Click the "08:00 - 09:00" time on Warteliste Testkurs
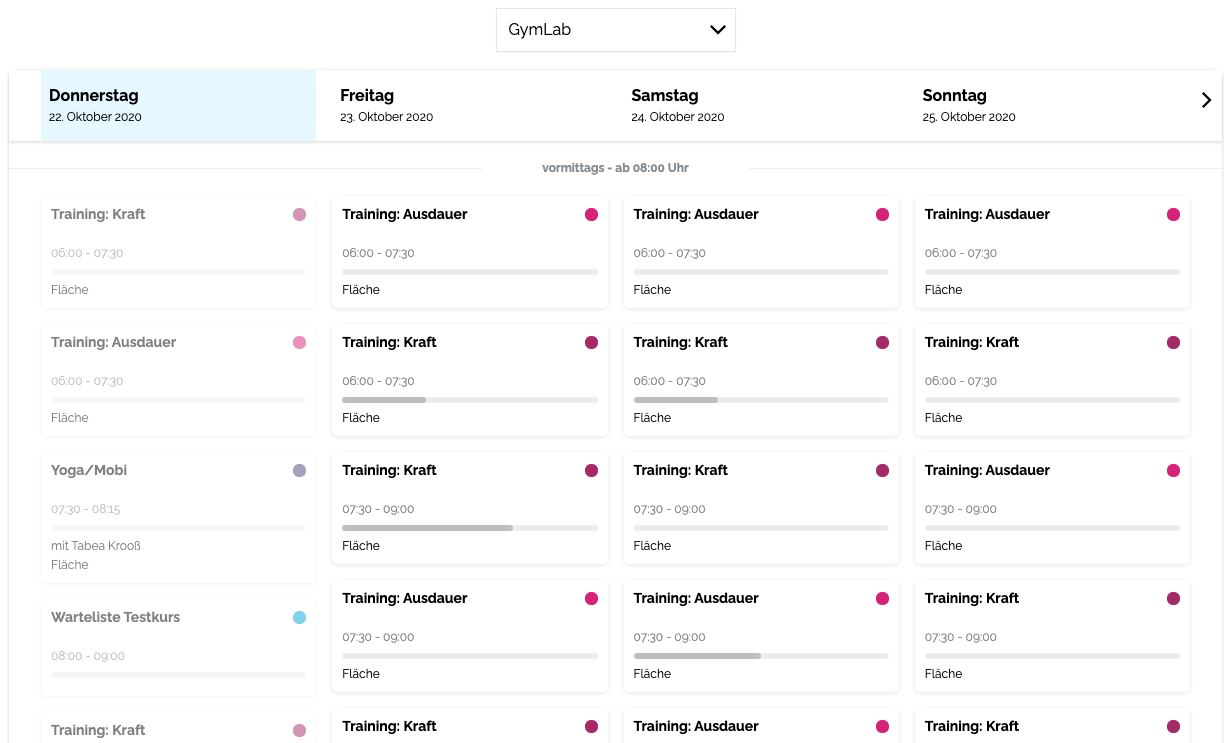1232x743 pixels. click(x=88, y=656)
